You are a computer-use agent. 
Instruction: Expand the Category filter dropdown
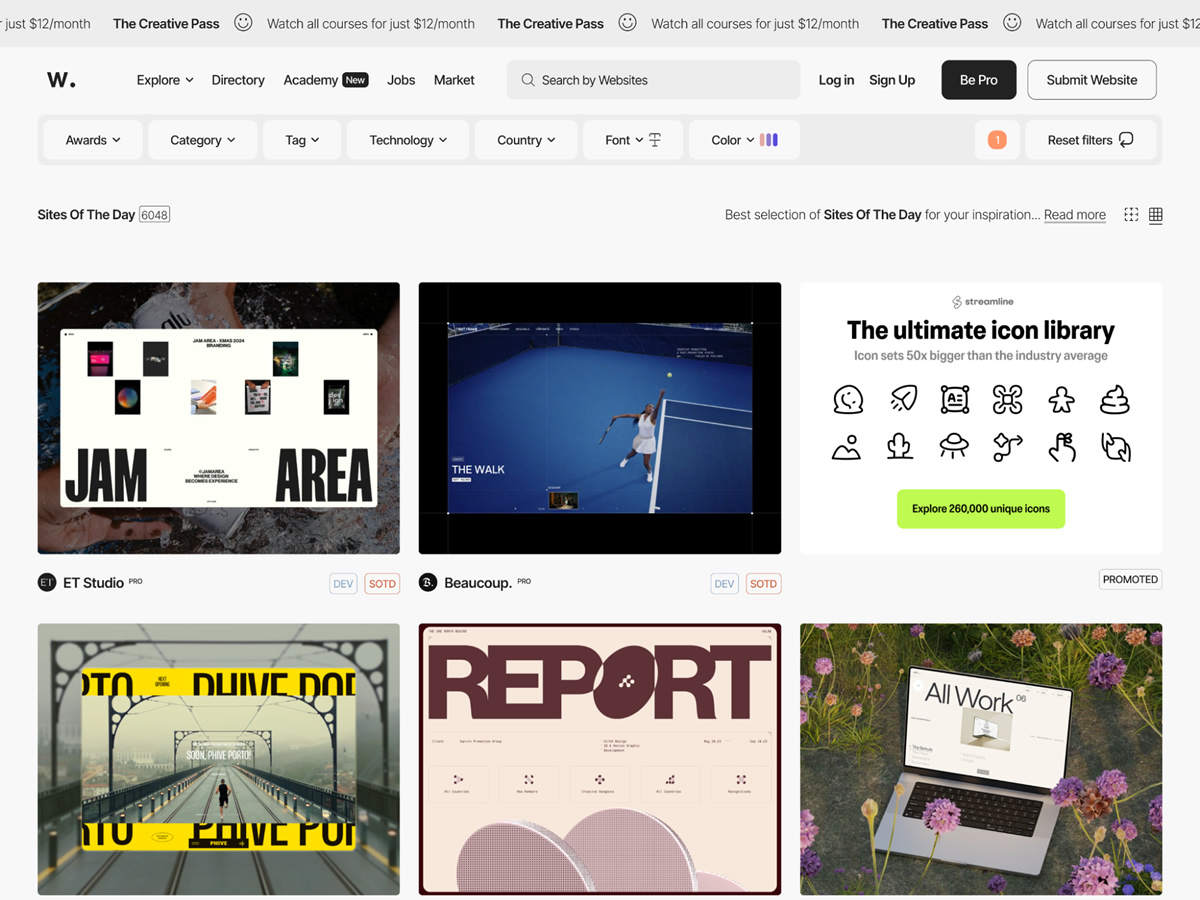tap(202, 140)
